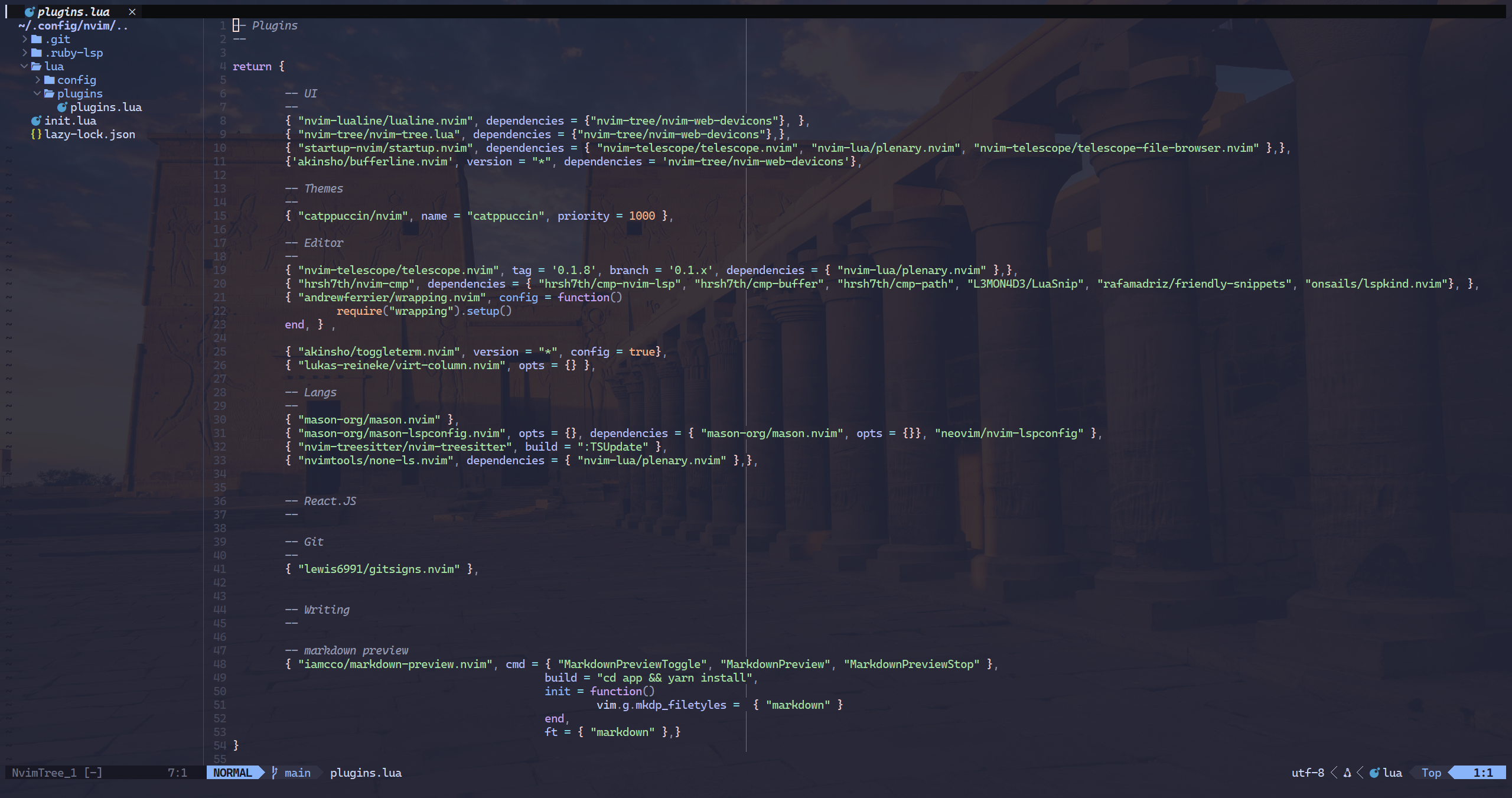
Task: Collapse the plugins folder chevron
Action: click(37, 93)
